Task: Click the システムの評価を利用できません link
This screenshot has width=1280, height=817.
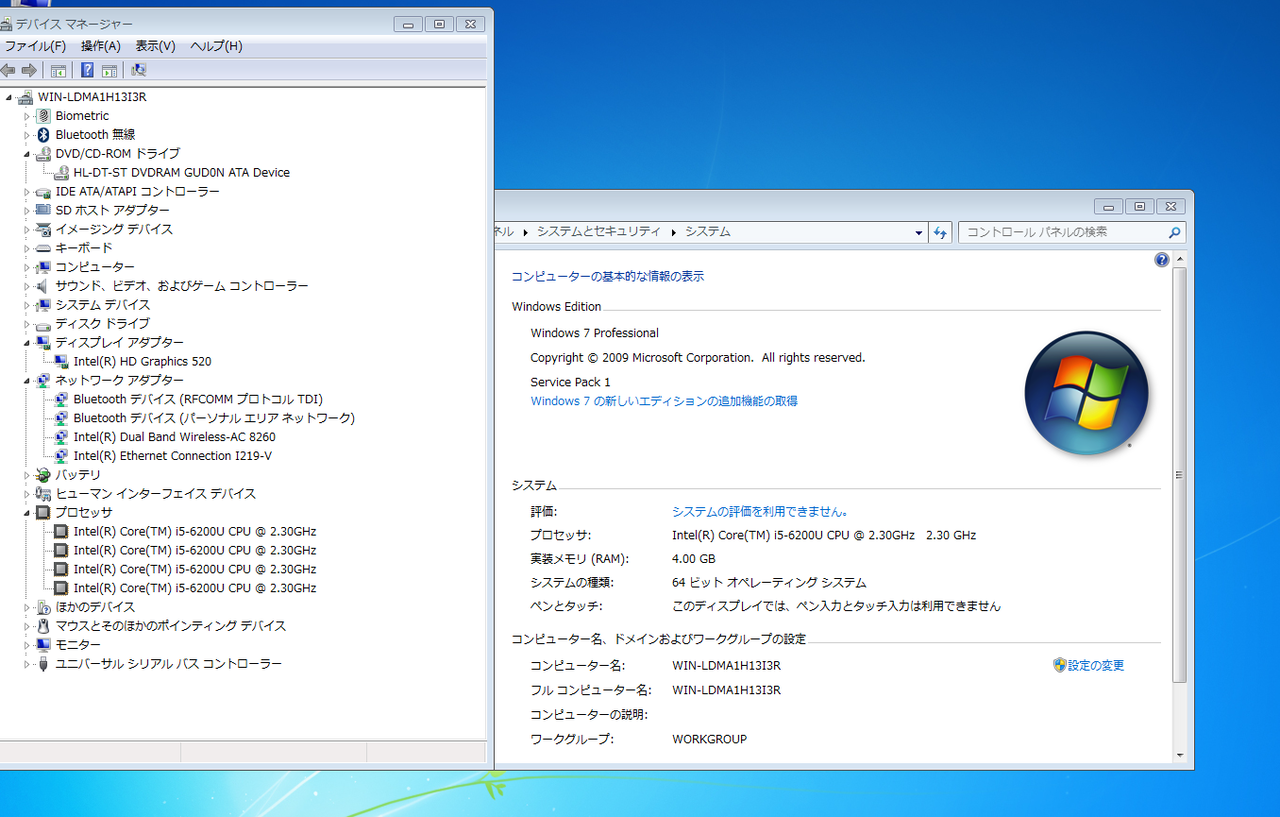Action: [761, 511]
